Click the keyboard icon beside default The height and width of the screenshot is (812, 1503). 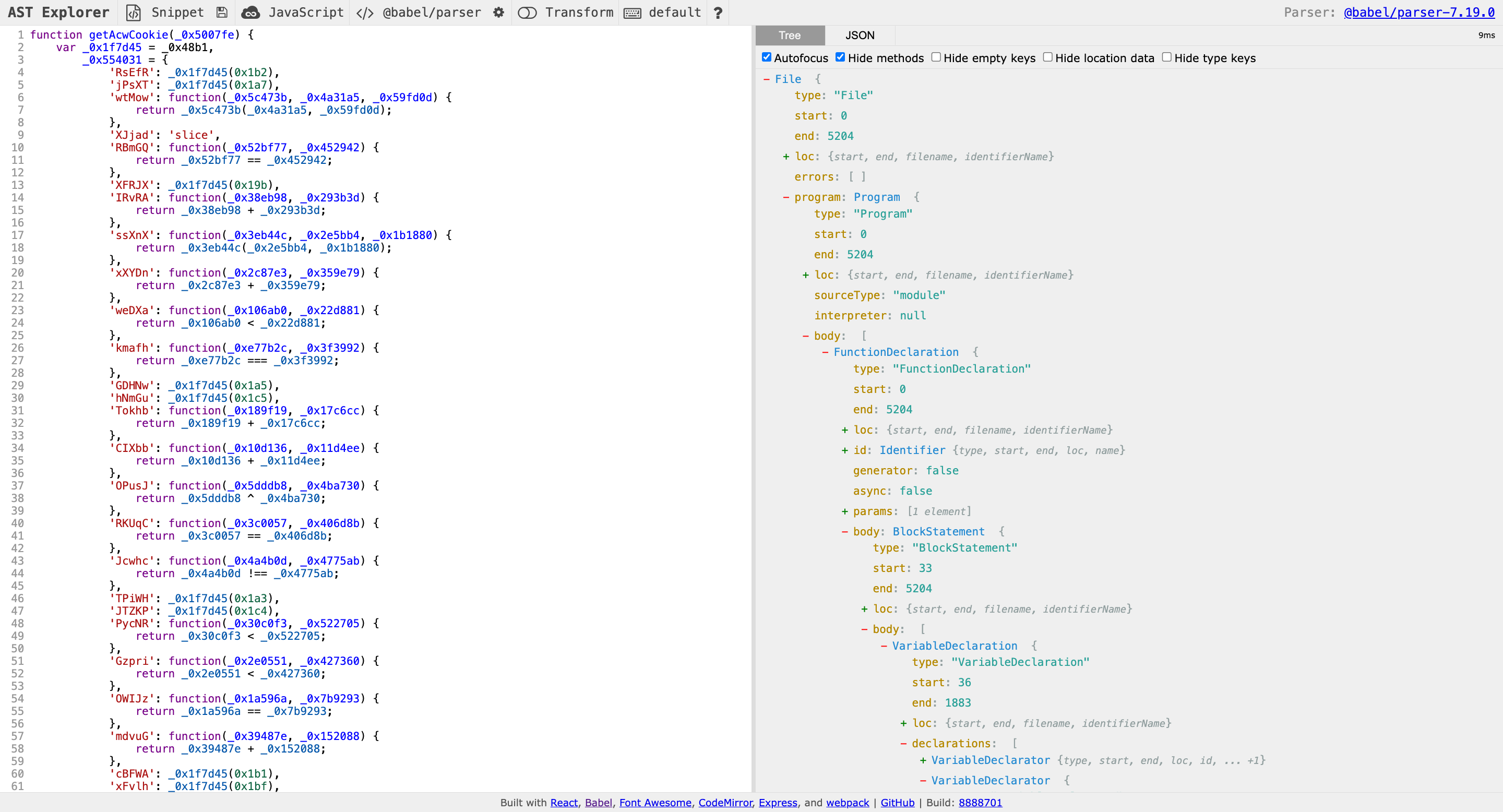tap(633, 12)
